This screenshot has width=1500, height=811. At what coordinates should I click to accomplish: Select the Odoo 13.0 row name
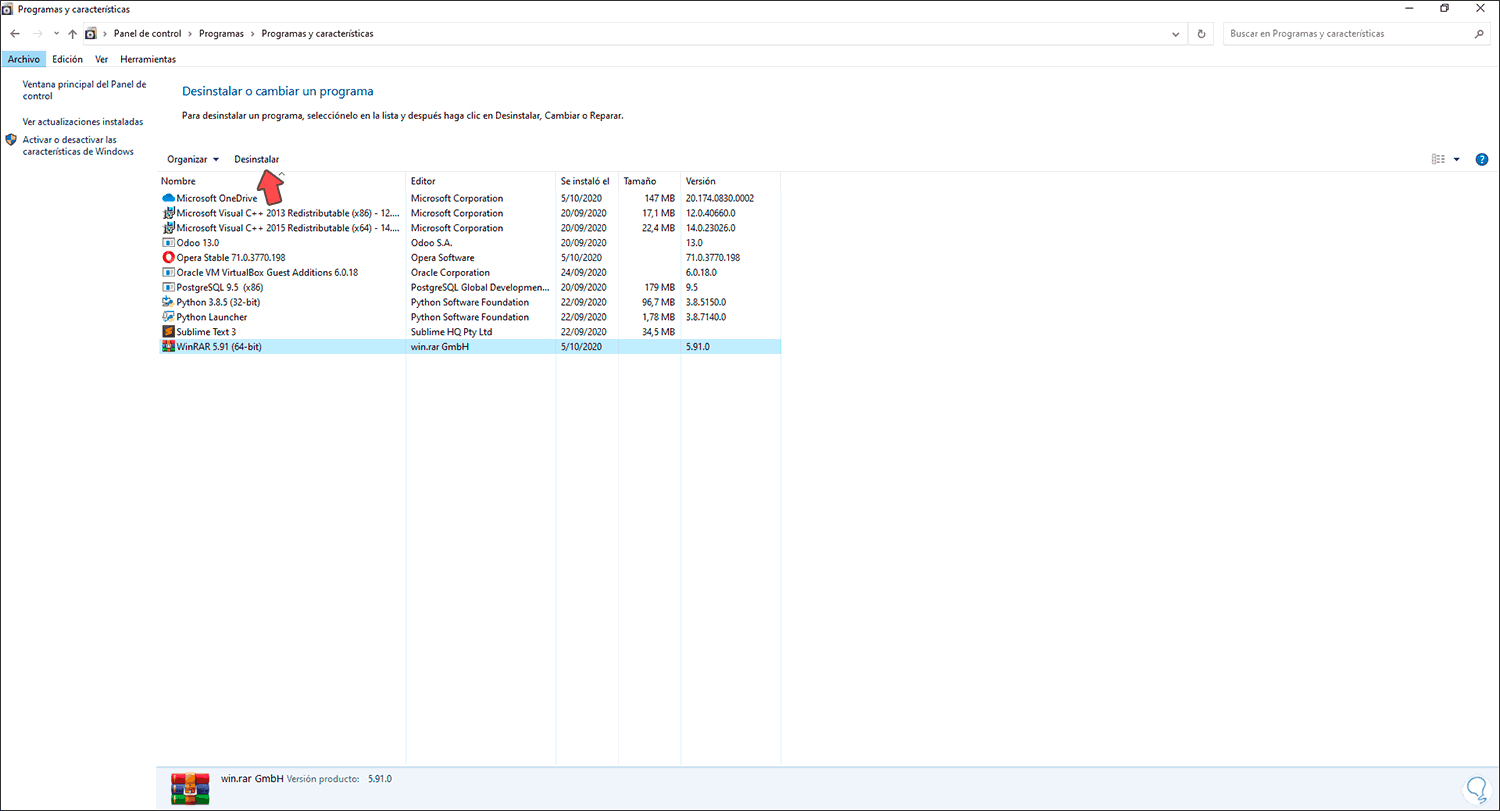pos(198,243)
